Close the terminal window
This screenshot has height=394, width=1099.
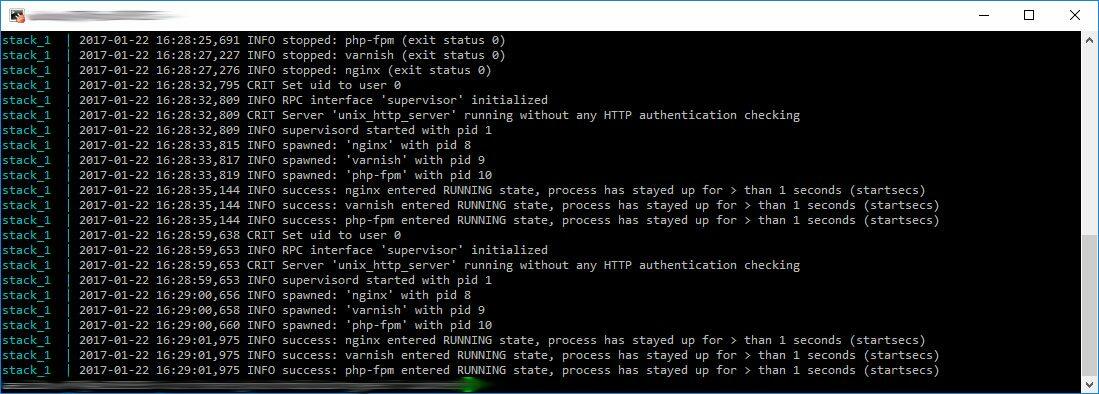click(x=1074, y=15)
